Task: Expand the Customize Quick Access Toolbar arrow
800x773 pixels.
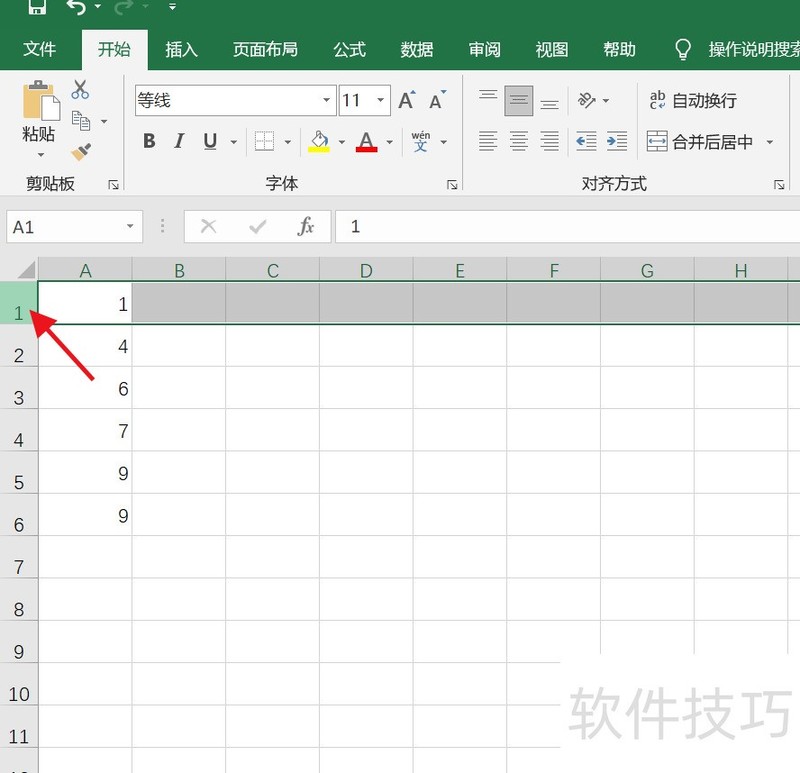Action: (172, 7)
